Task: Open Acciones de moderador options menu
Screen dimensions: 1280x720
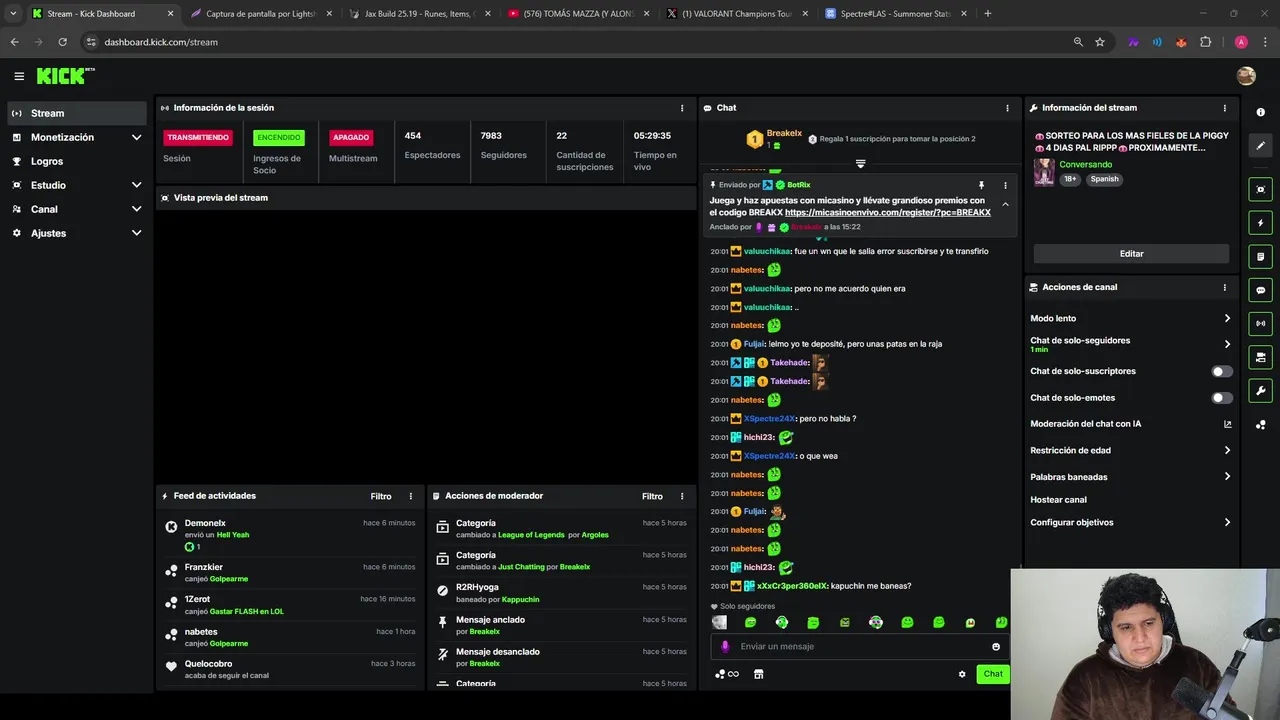Action: click(682, 496)
